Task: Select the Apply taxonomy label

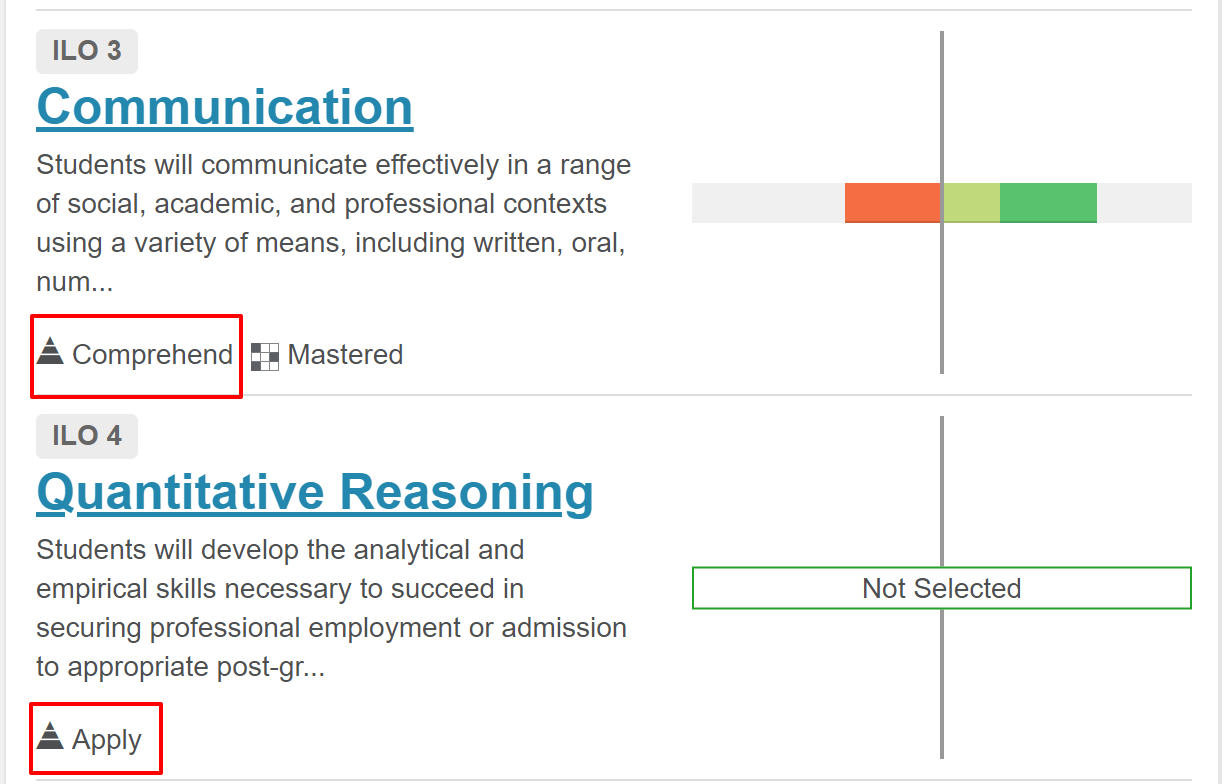Action: point(107,740)
